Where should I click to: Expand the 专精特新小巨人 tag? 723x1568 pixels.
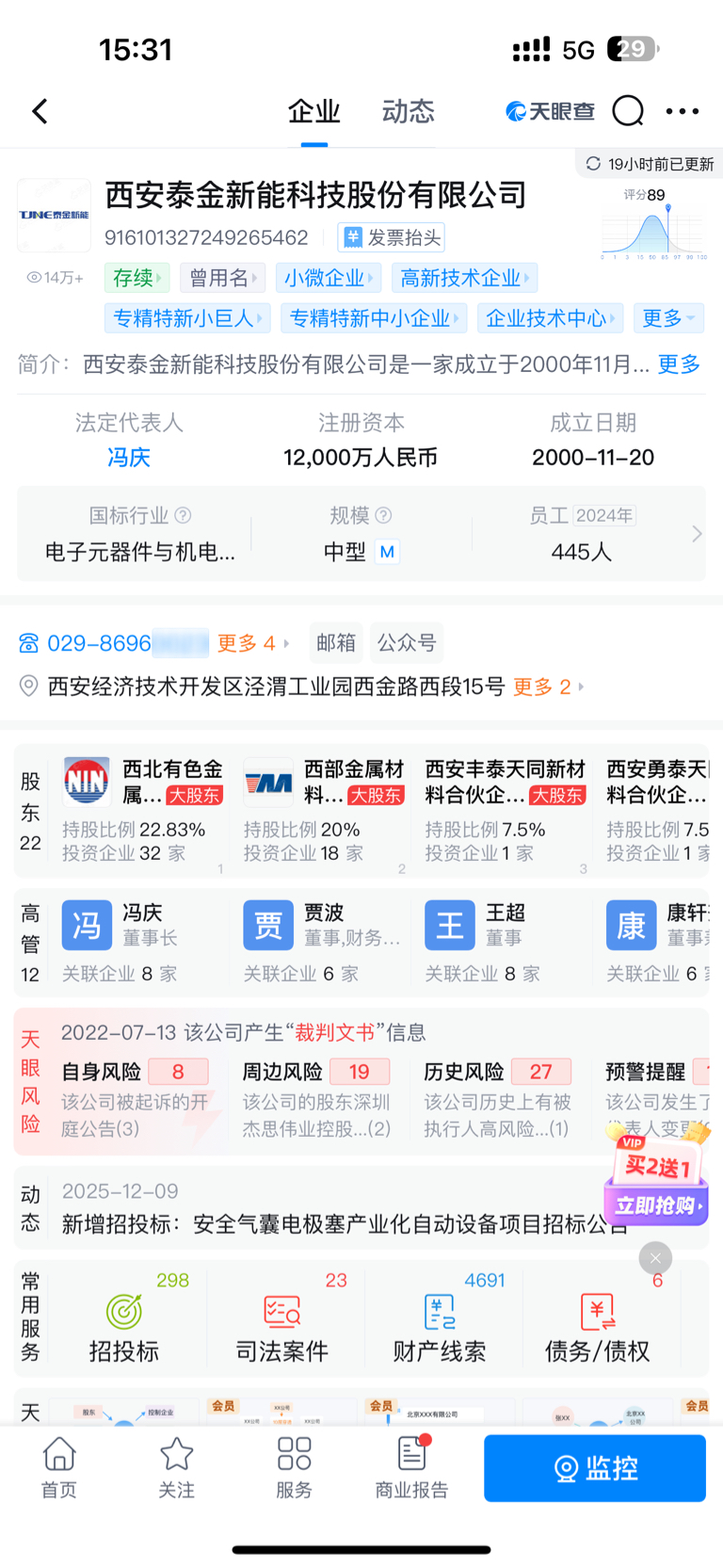pos(187,318)
